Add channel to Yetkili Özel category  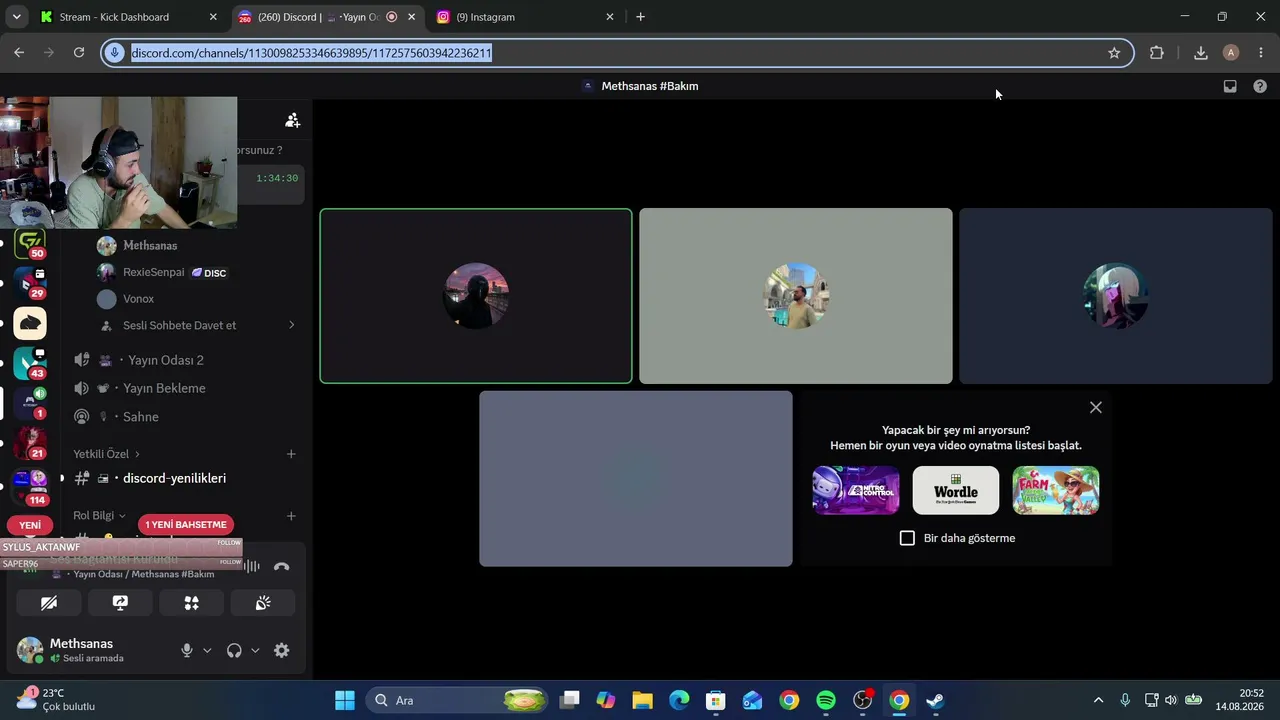291,454
